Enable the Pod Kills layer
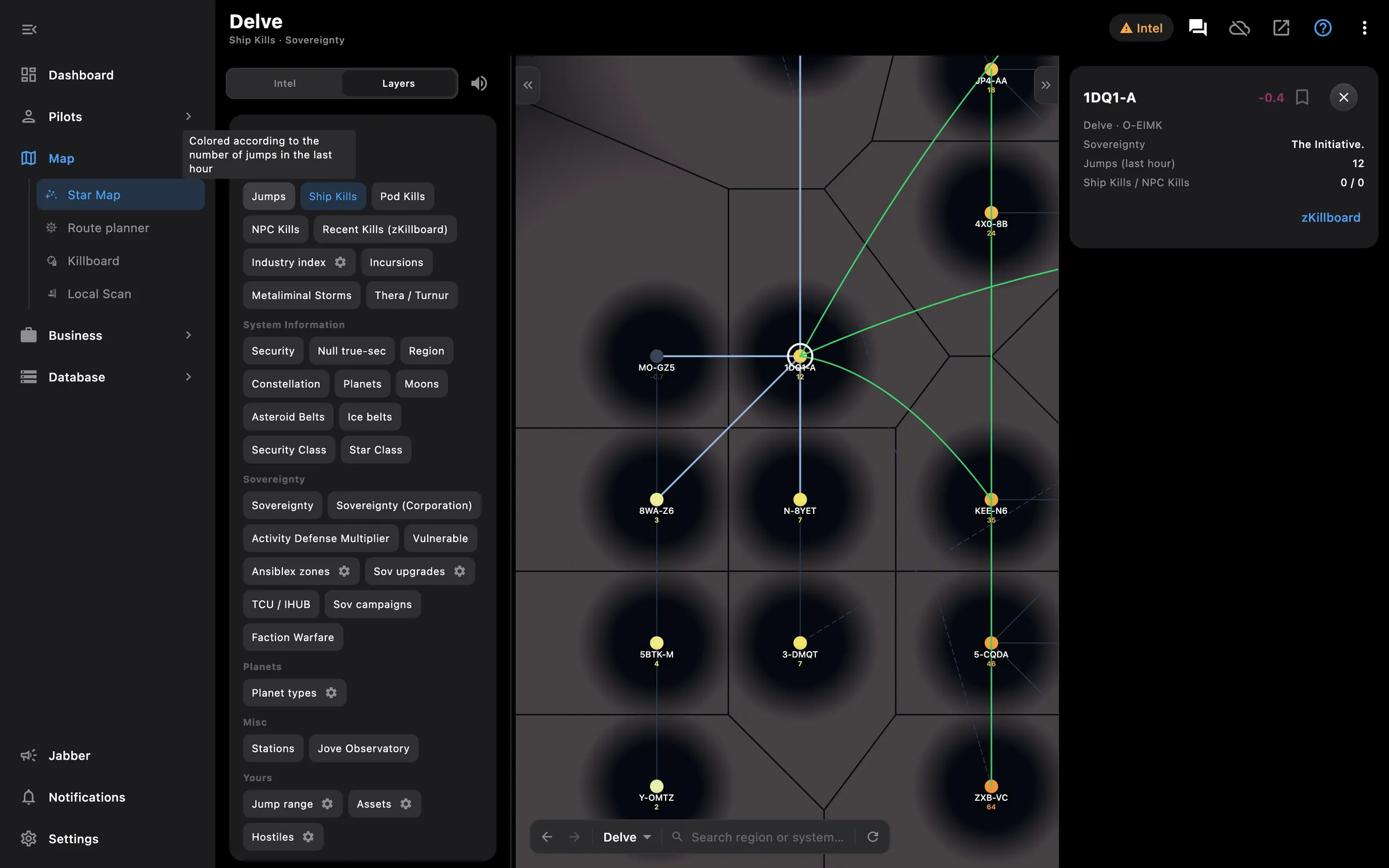The image size is (1389, 868). pos(403,196)
